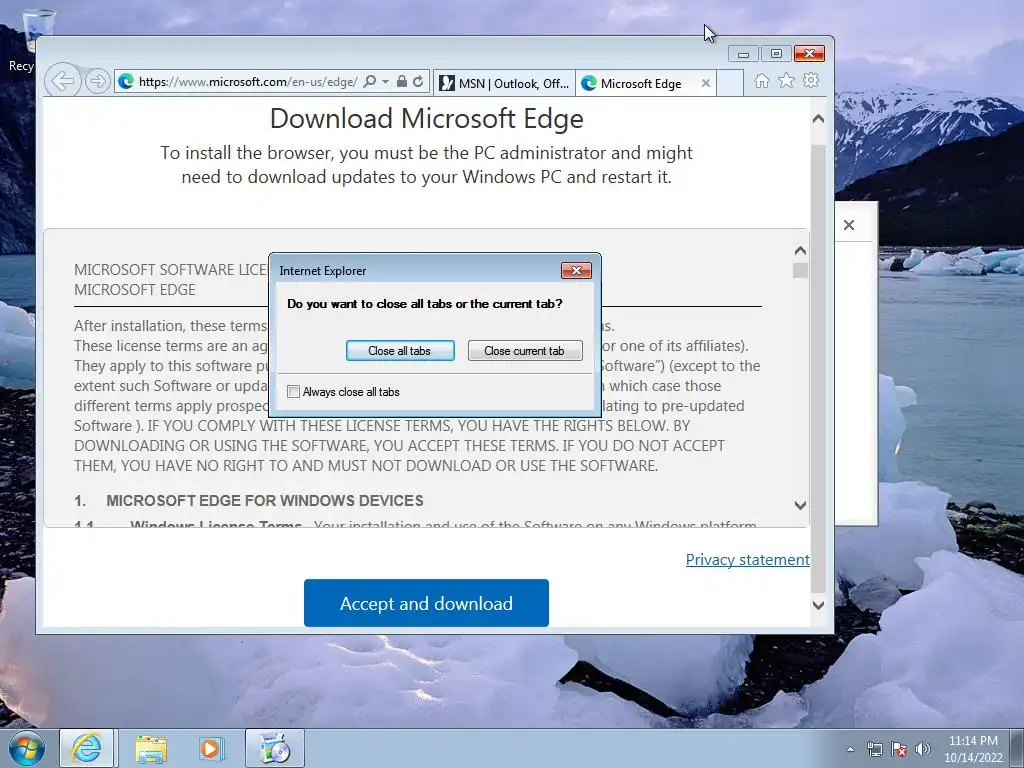1024x768 pixels.
Task: Minimize the Internet Explorer window
Action: coord(743,54)
